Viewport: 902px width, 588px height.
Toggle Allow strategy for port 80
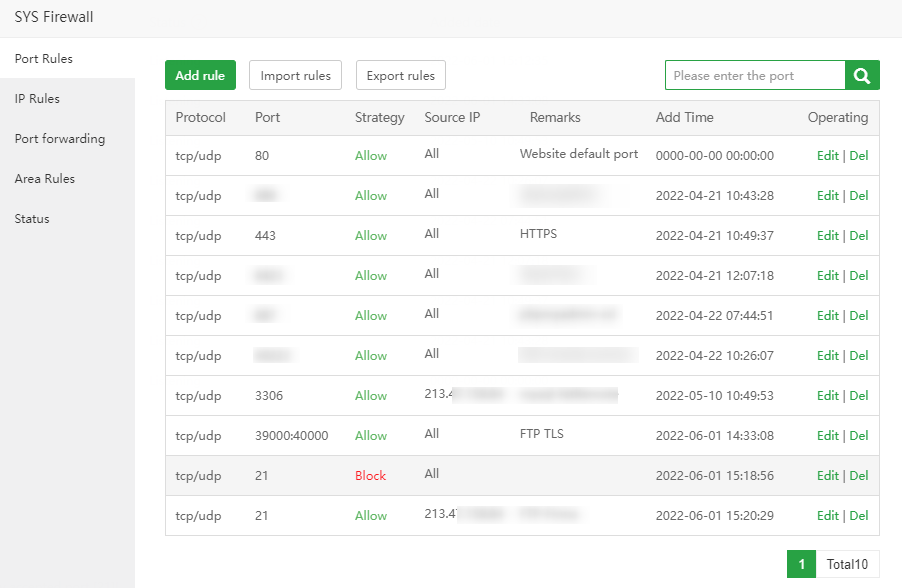pyautogui.click(x=371, y=156)
